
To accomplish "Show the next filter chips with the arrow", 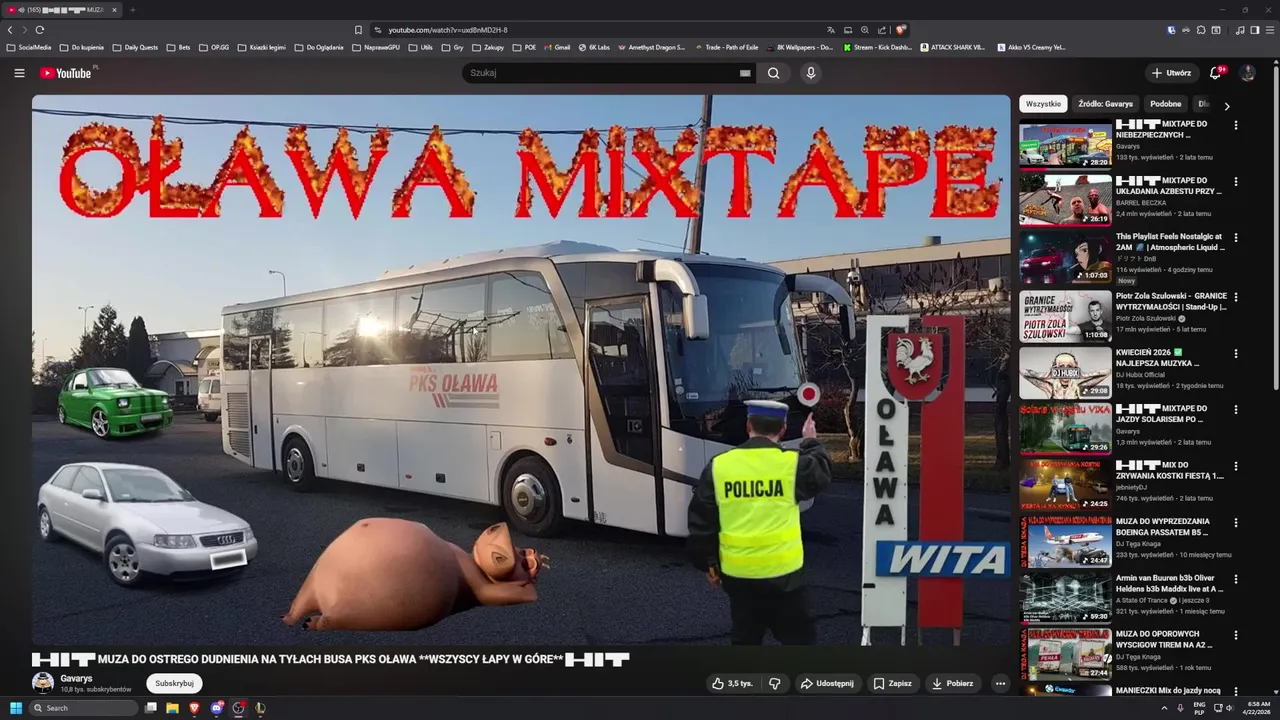I will [1227, 105].
